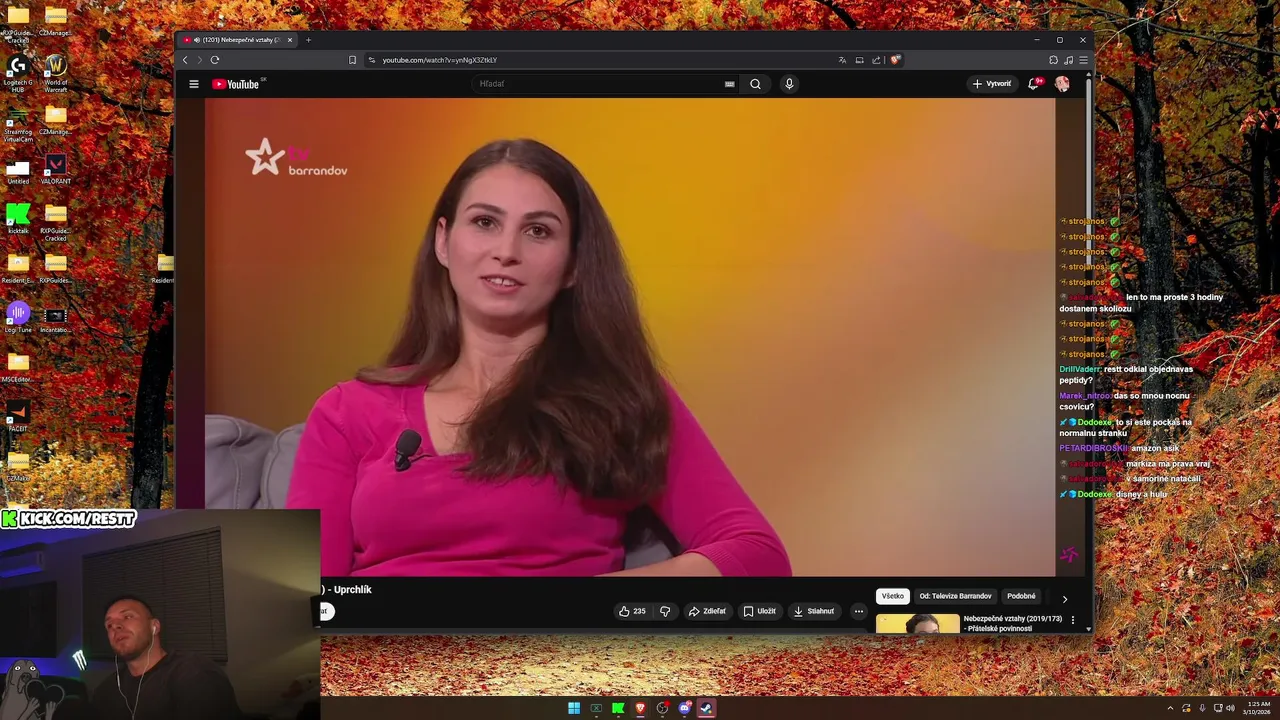Open the YouTube account avatar menu
Screen dimensions: 1280x720
[1062, 84]
